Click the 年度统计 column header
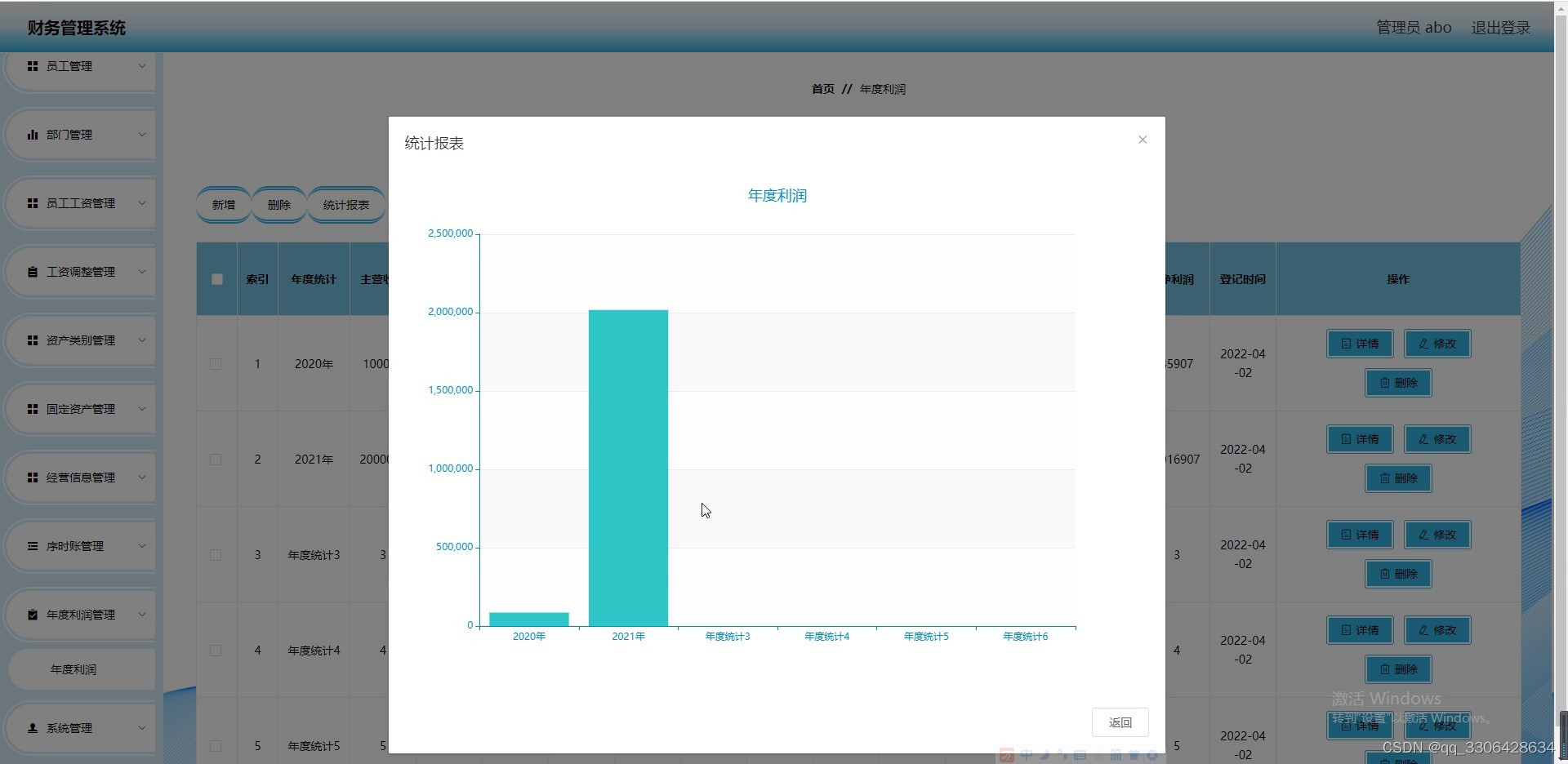Image resolution: width=1568 pixels, height=764 pixels. click(314, 279)
